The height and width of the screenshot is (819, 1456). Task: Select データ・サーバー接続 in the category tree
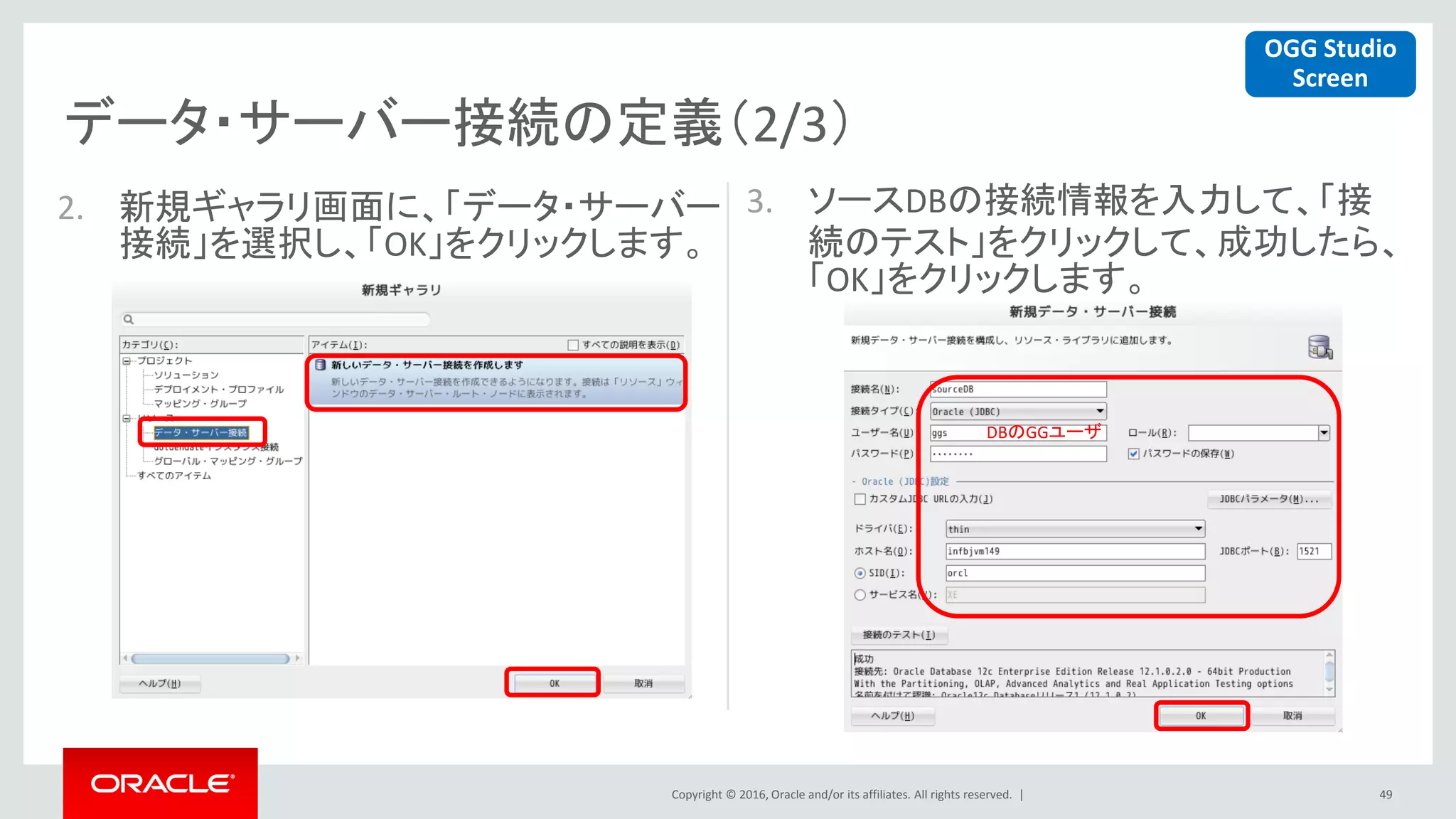pos(200,432)
